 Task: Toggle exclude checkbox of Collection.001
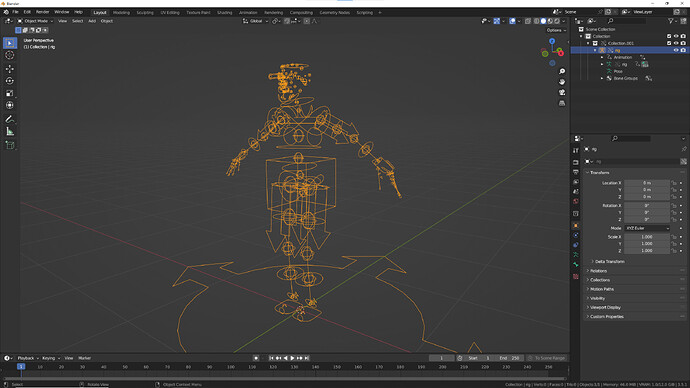tap(669, 43)
